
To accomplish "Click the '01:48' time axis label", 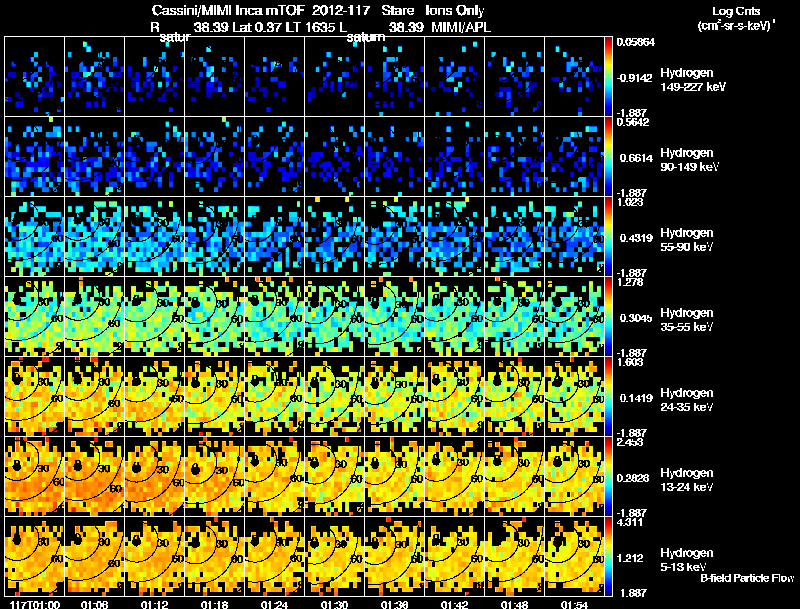I will (x=514, y=605).
